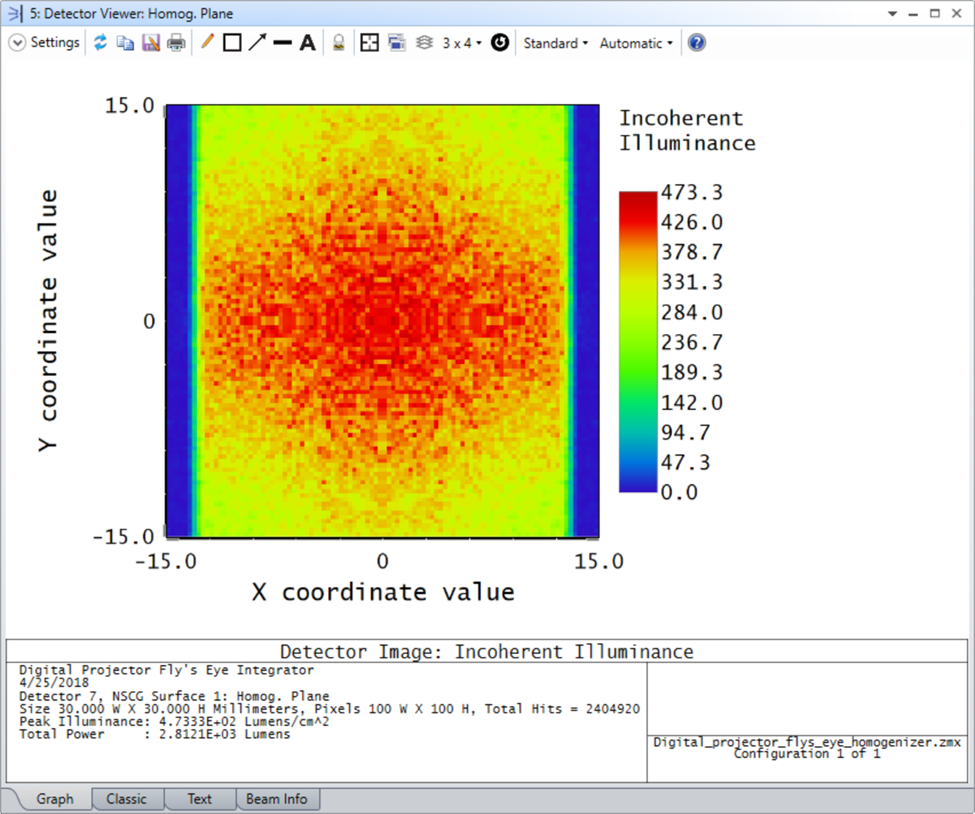Expand the Settings panel
The image size is (975, 814).
44,42
